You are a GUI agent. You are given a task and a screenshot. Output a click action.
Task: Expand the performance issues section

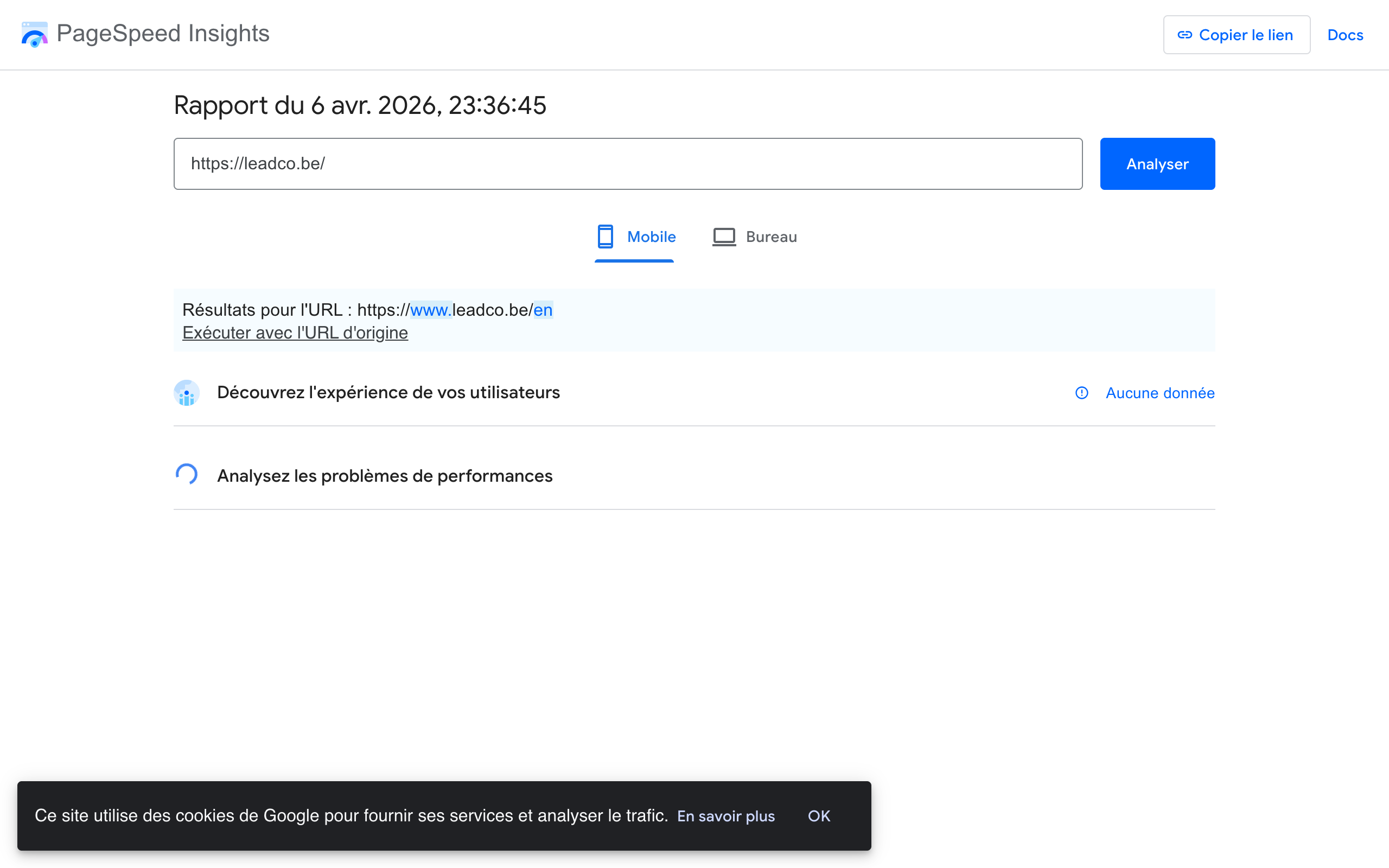click(384, 475)
